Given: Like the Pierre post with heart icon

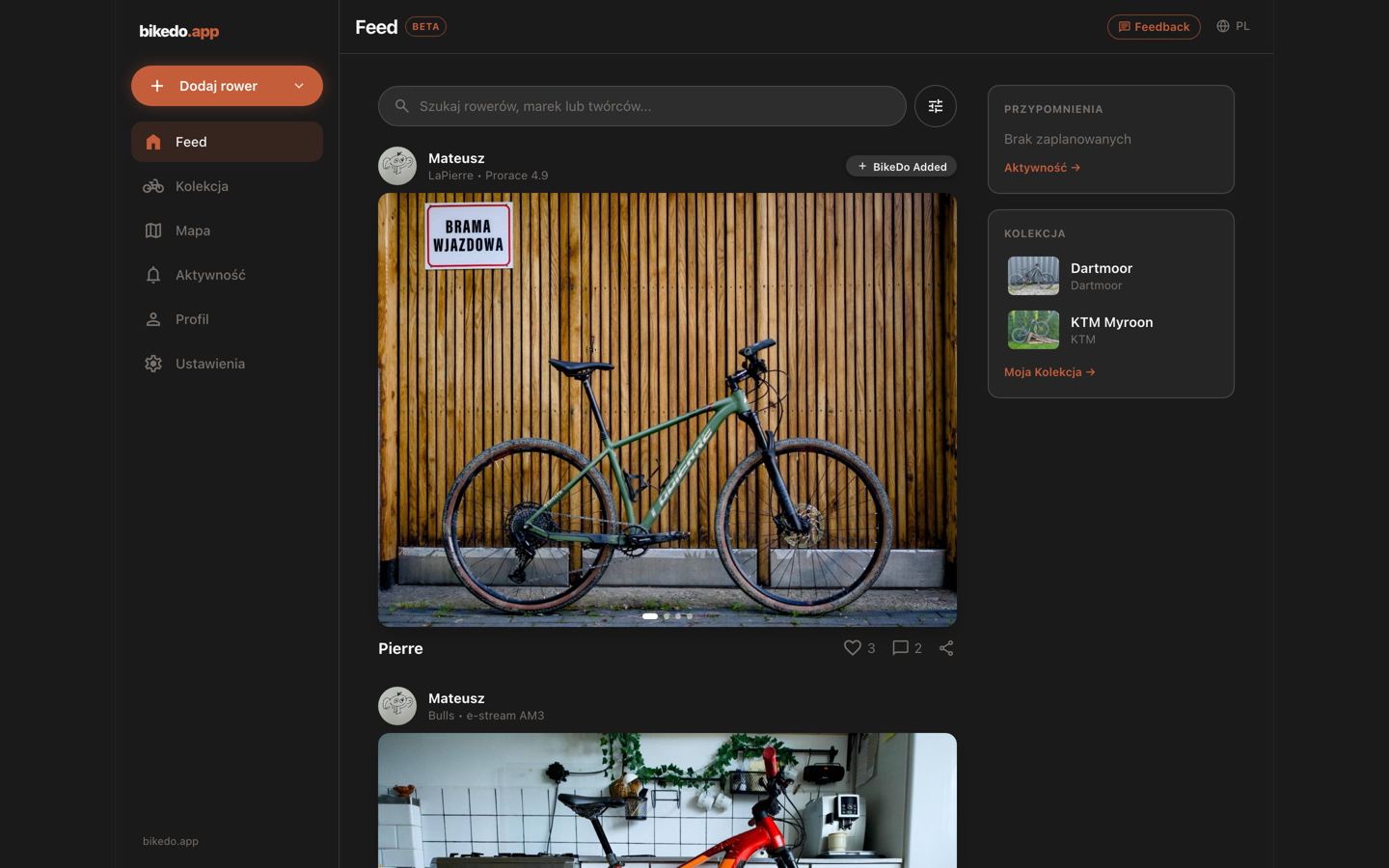Looking at the screenshot, I should click(852, 648).
